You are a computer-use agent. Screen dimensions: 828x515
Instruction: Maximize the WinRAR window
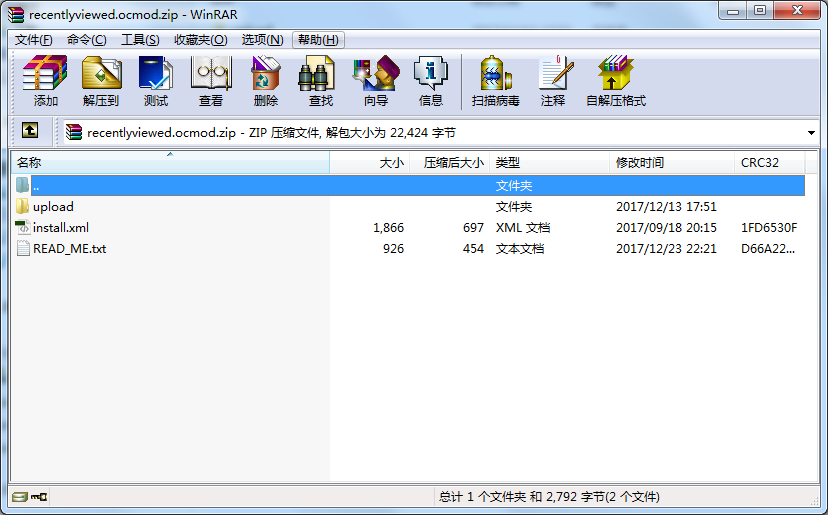coord(760,11)
